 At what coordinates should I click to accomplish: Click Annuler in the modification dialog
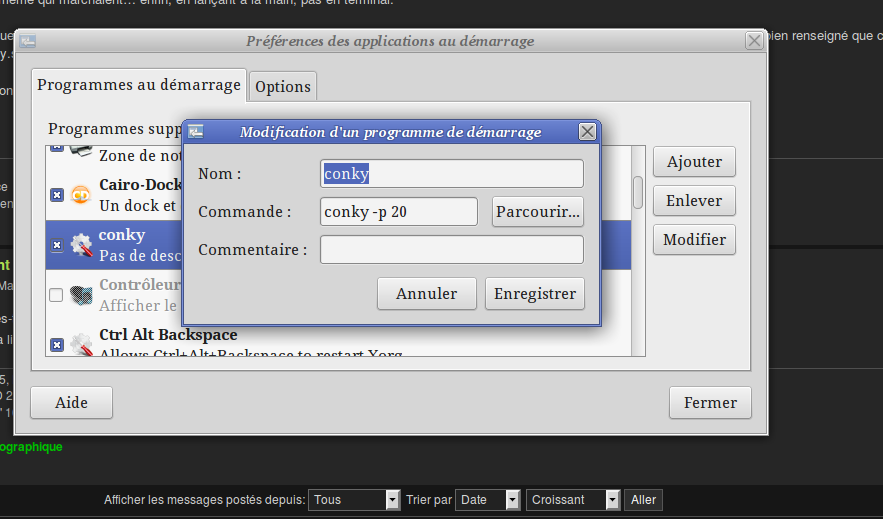click(427, 293)
